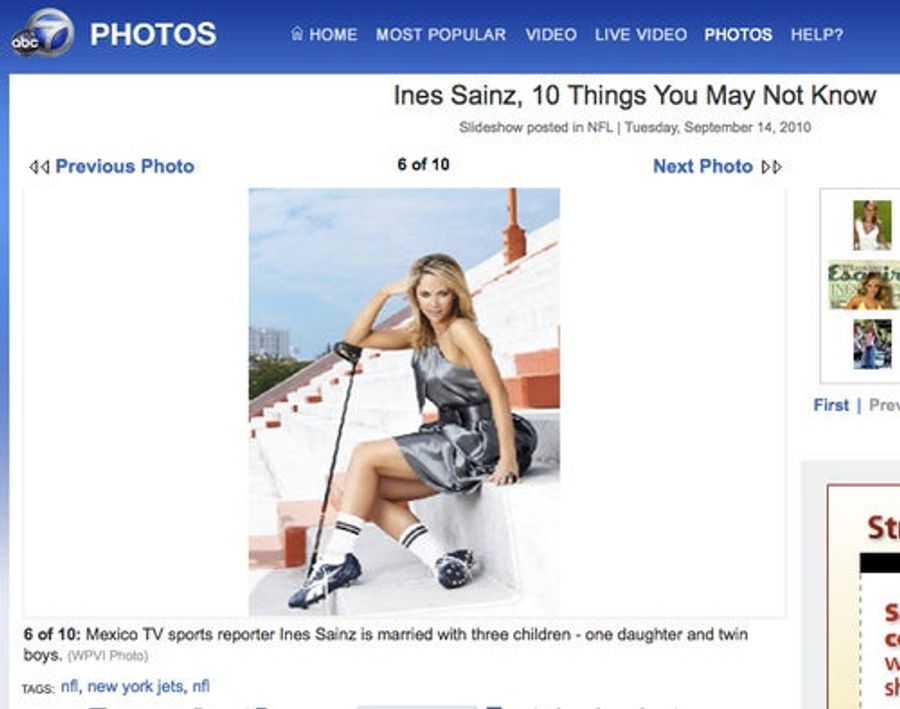Click the main slideshow photo
The width and height of the screenshot is (900, 709).
tap(404, 402)
